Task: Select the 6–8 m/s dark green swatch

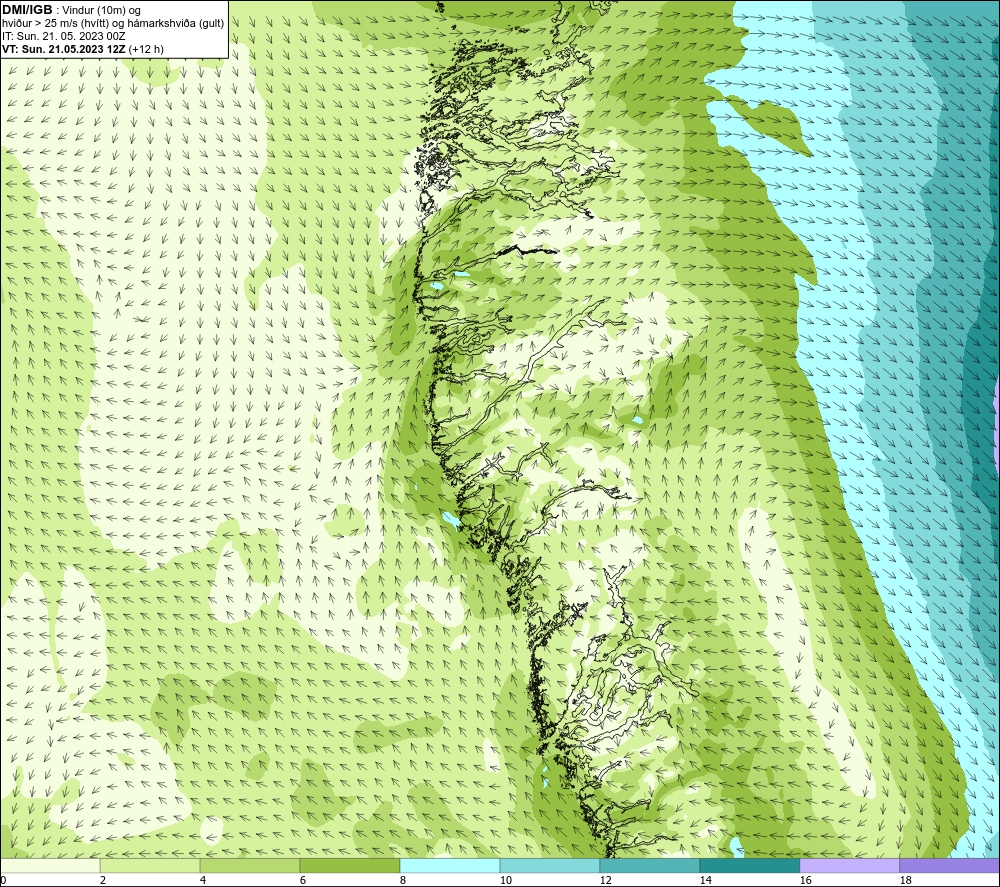Action: [x=350, y=865]
